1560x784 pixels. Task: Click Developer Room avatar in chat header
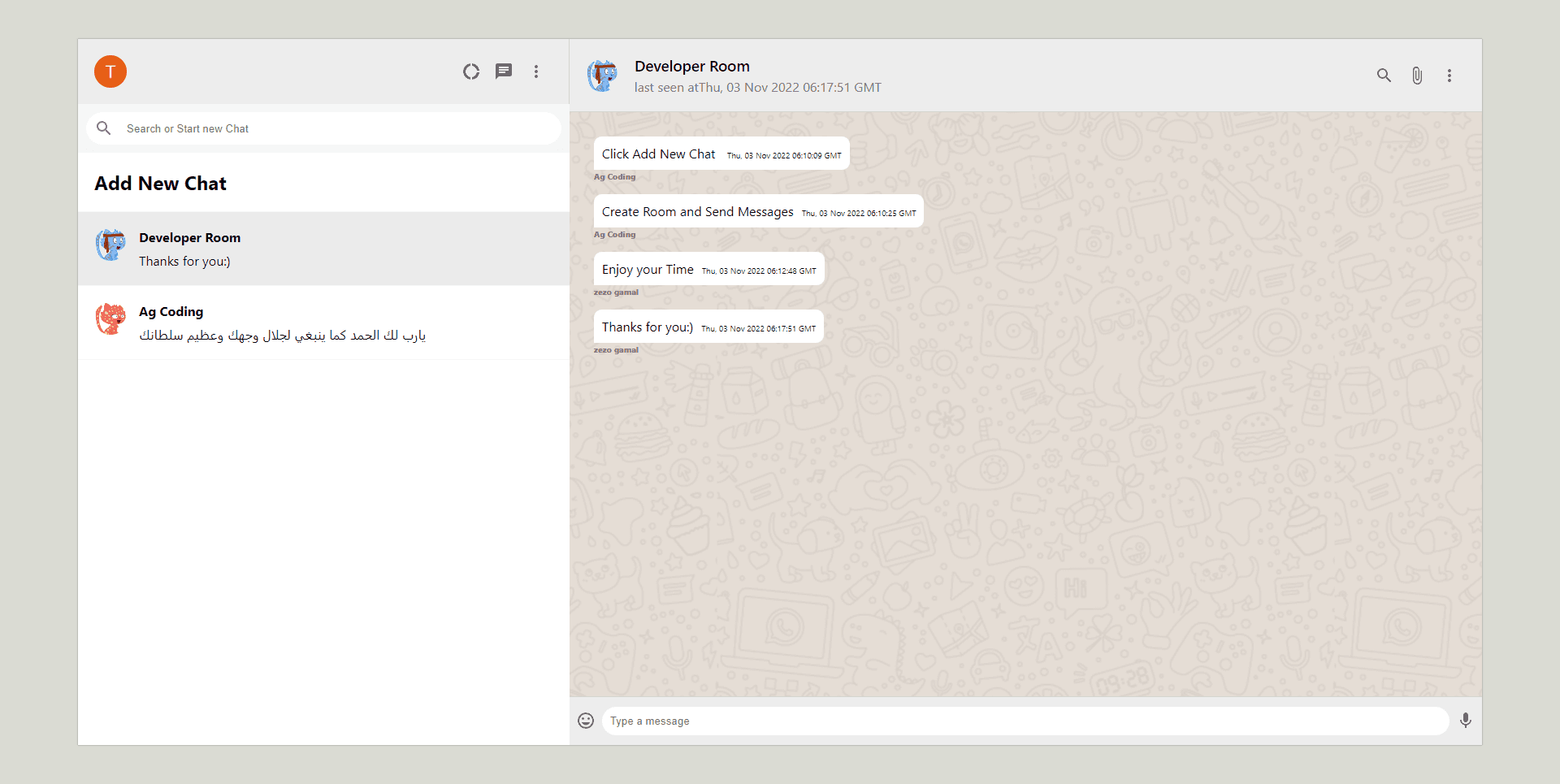click(602, 76)
